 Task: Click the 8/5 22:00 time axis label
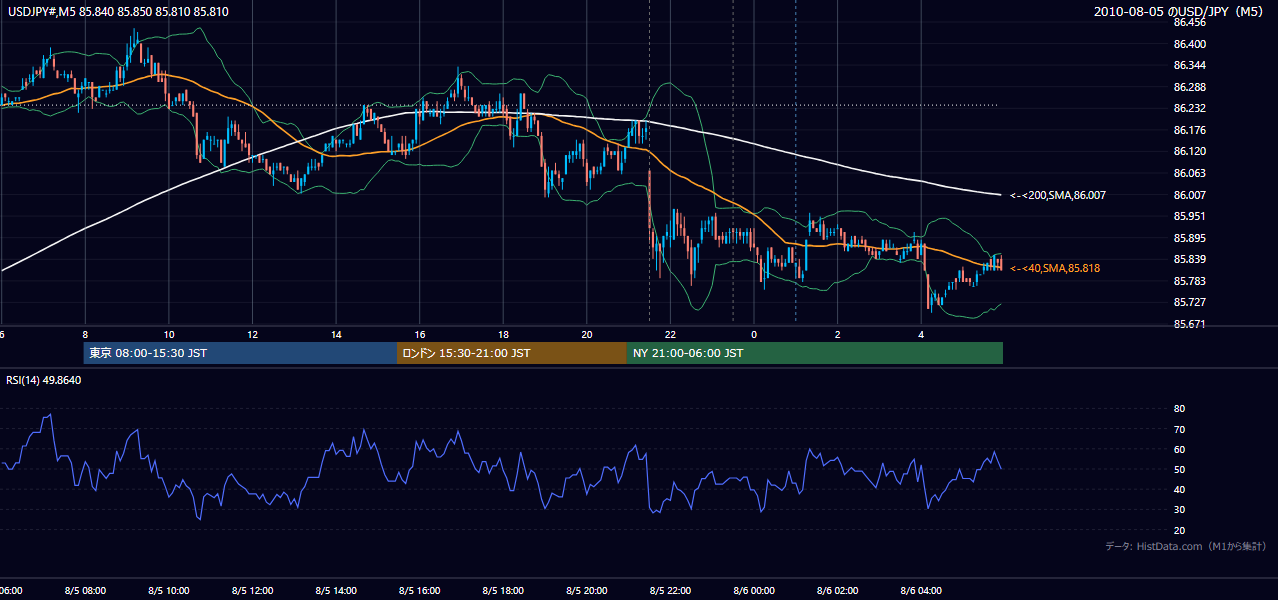point(671,591)
